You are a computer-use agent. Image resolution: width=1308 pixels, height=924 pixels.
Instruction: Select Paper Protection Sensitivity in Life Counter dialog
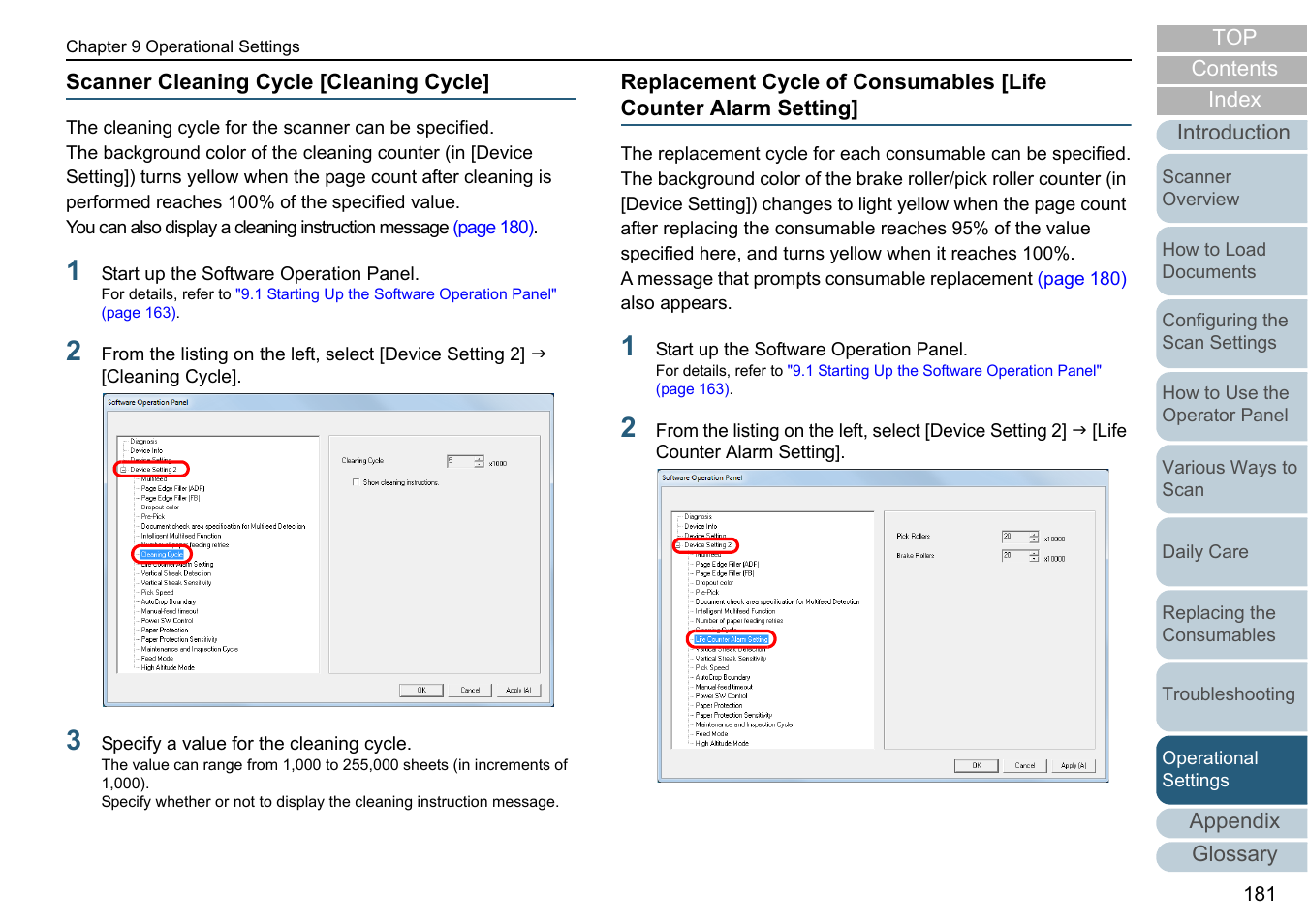[733, 716]
